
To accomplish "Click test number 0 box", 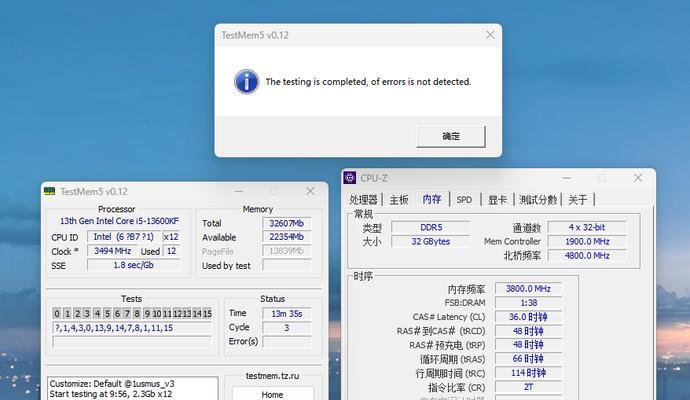I will [57, 313].
